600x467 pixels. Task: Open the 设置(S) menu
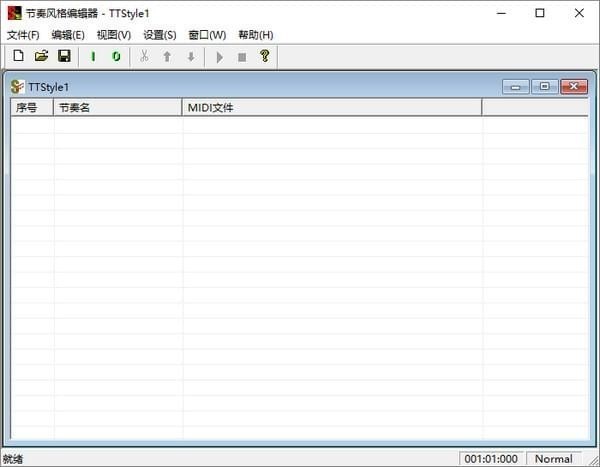point(160,35)
